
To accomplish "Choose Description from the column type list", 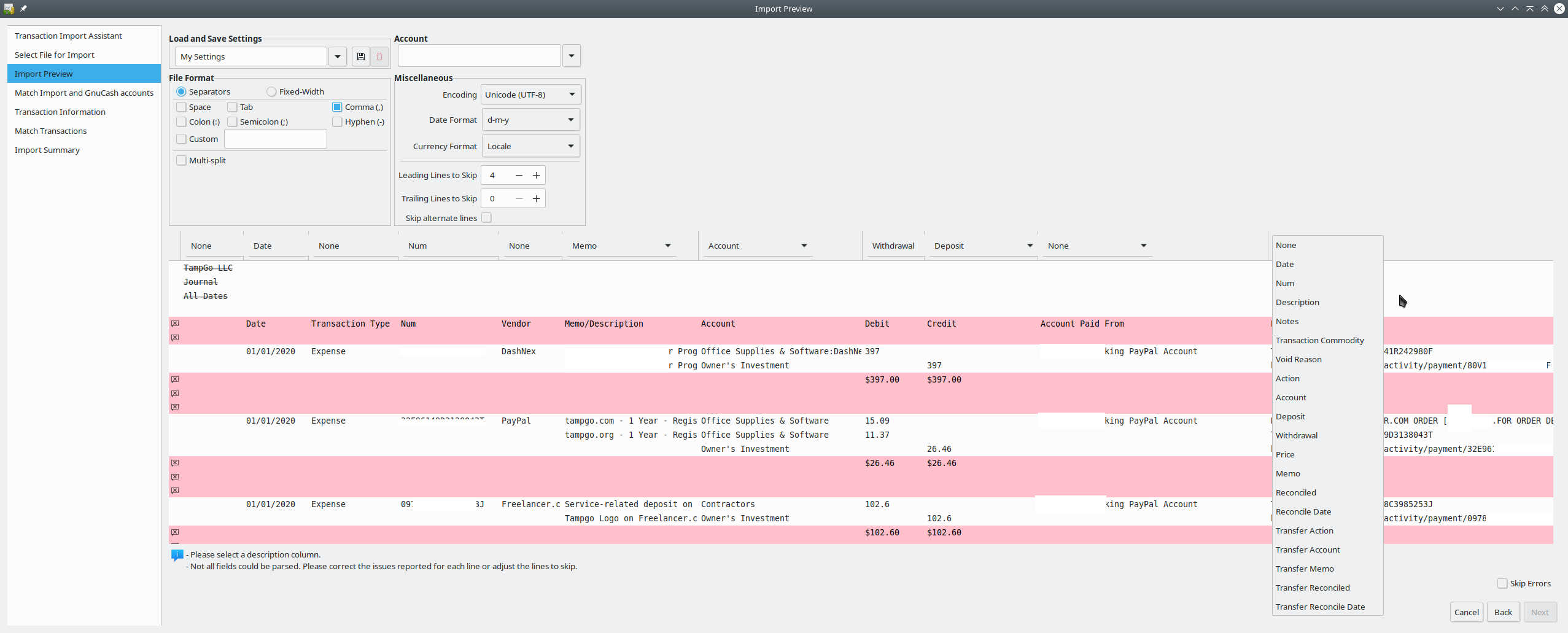I will pyautogui.click(x=1297, y=303).
